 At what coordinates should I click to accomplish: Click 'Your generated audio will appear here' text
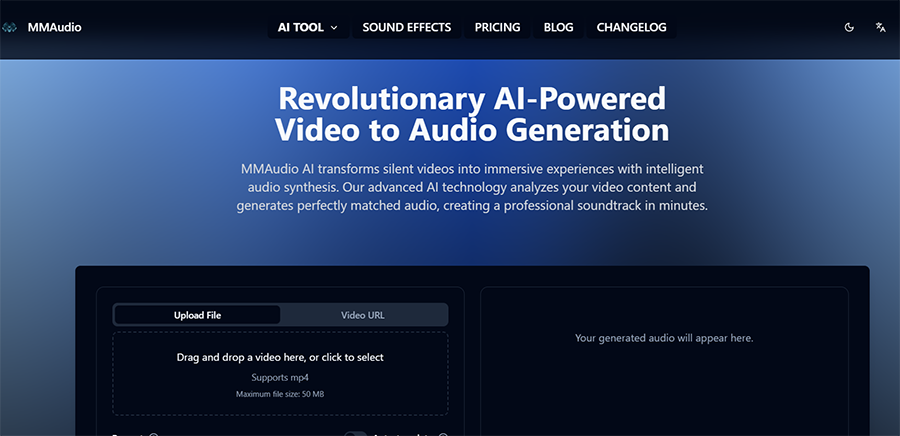click(x=664, y=338)
